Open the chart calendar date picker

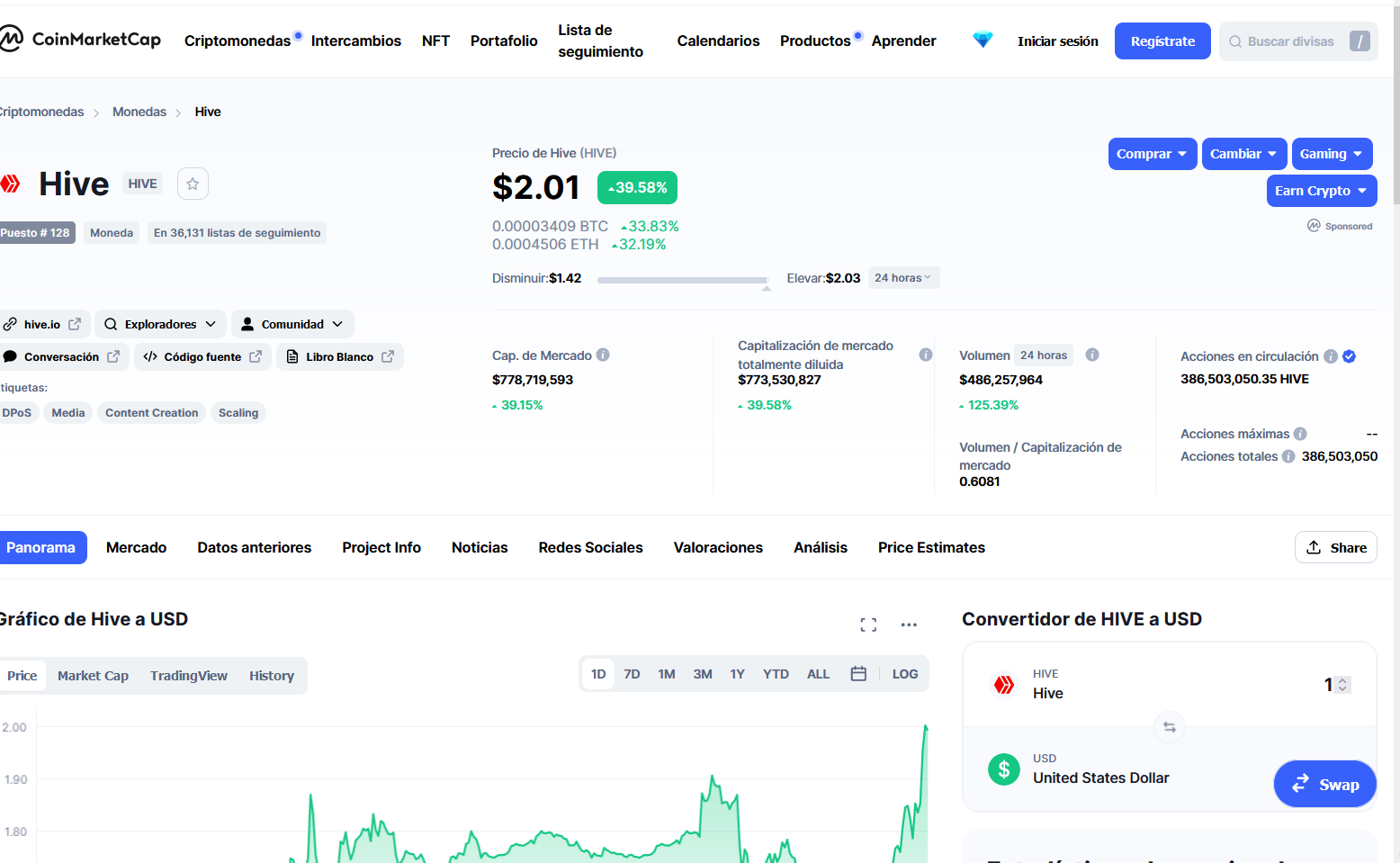pyautogui.click(x=858, y=674)
